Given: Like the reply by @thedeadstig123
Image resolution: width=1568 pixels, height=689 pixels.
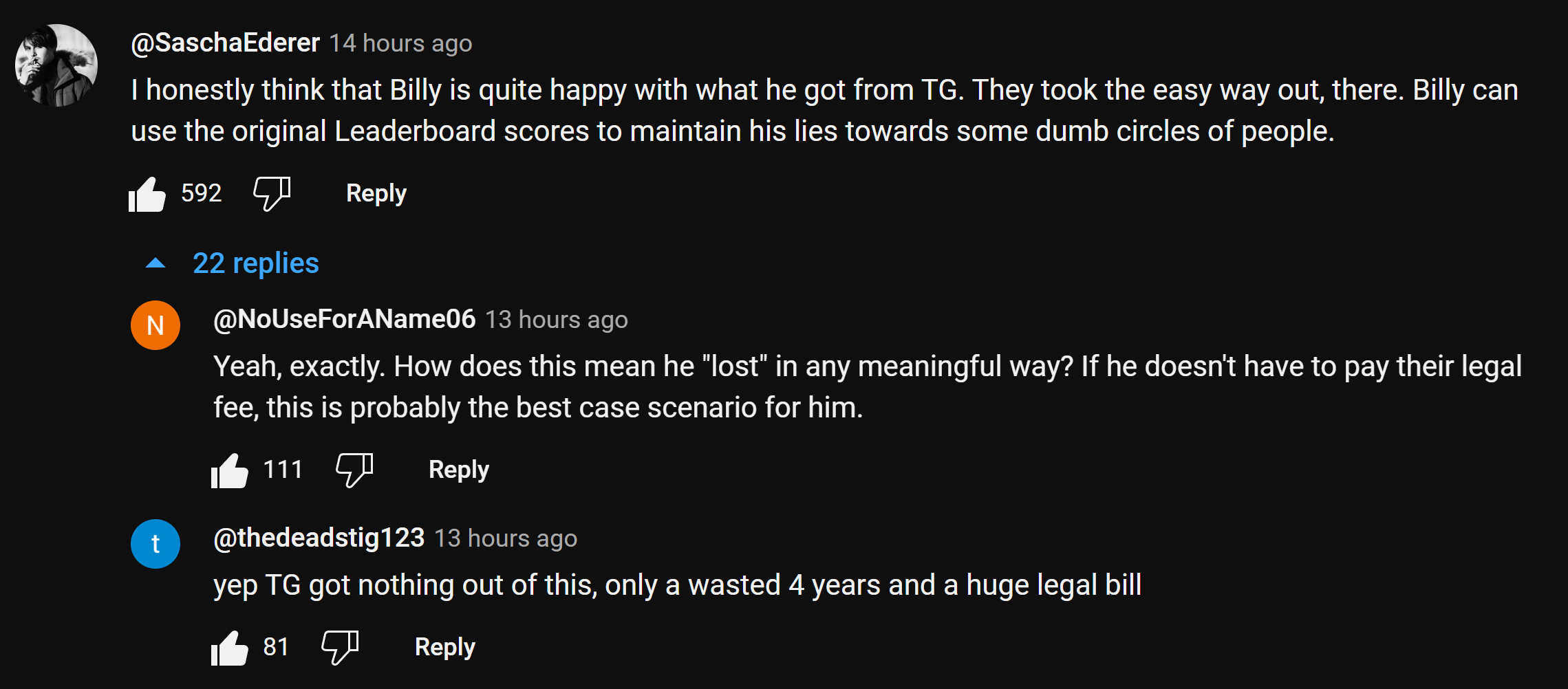Looking at the screenshot, I should tap(230, 648).
